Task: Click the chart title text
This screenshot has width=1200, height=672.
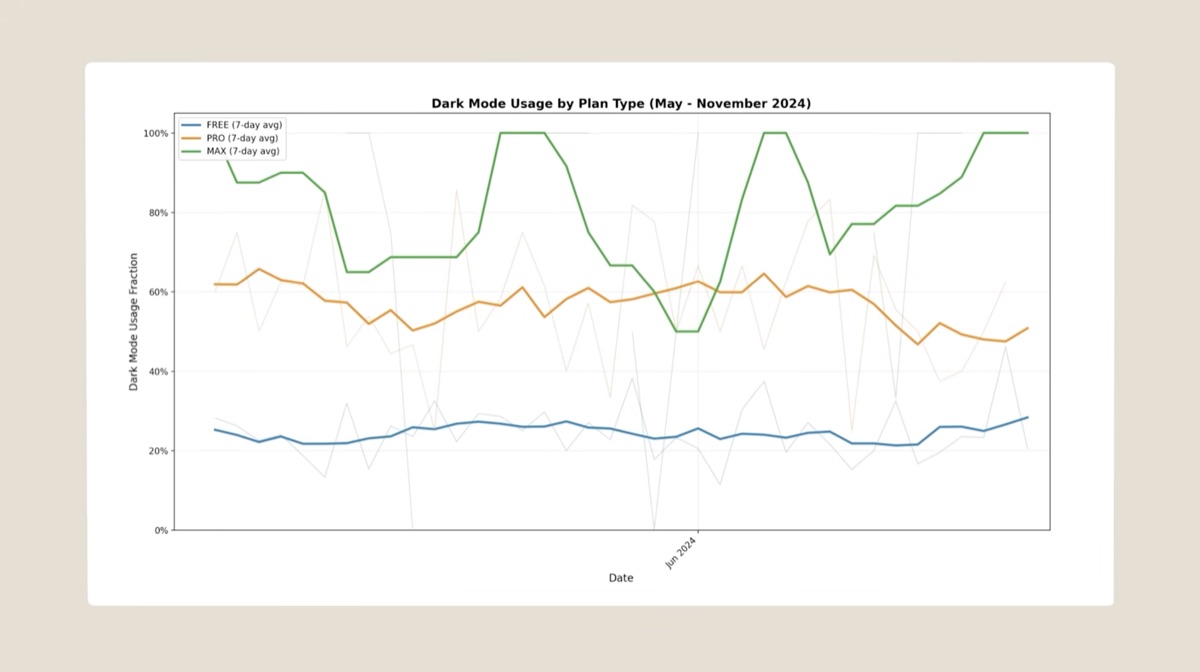Action: [620, 103]
